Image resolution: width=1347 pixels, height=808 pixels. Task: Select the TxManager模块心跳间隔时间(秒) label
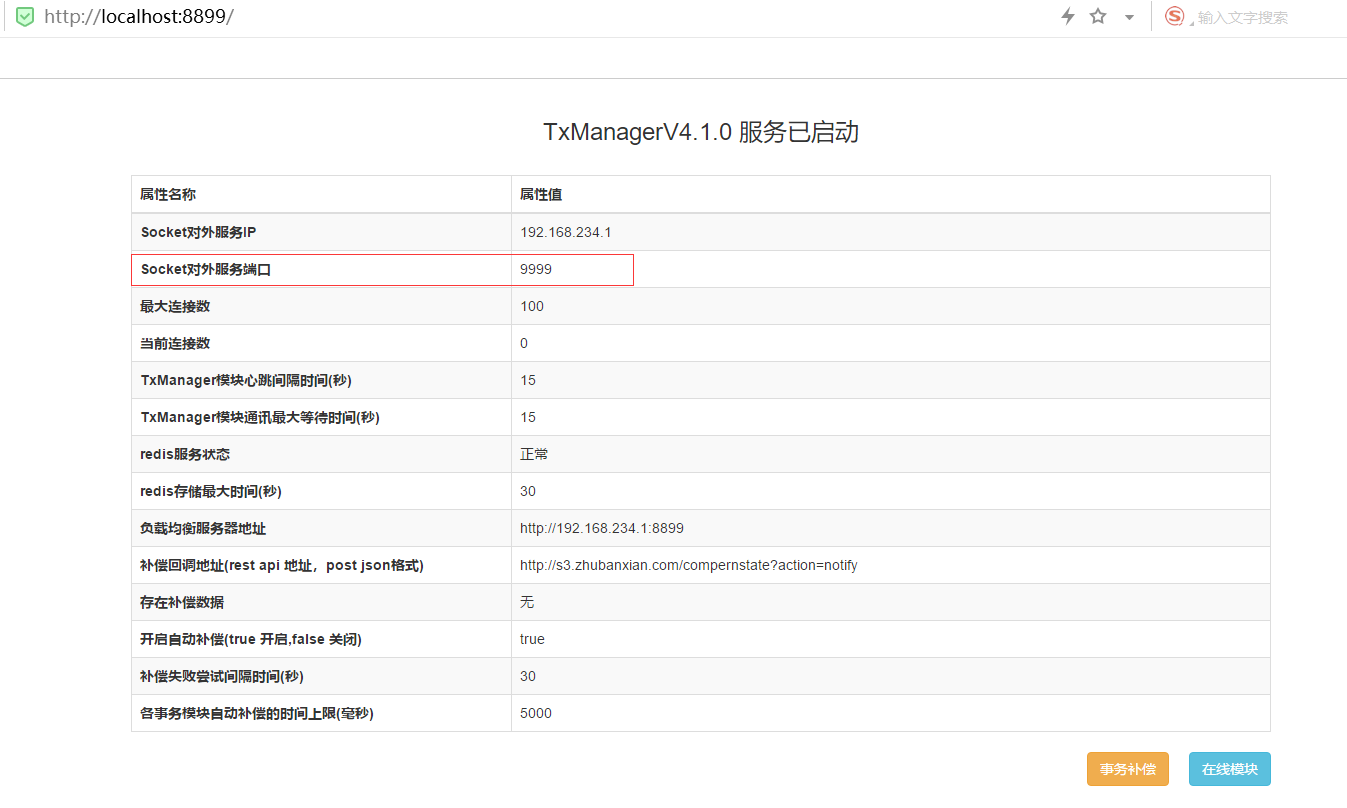246,380
